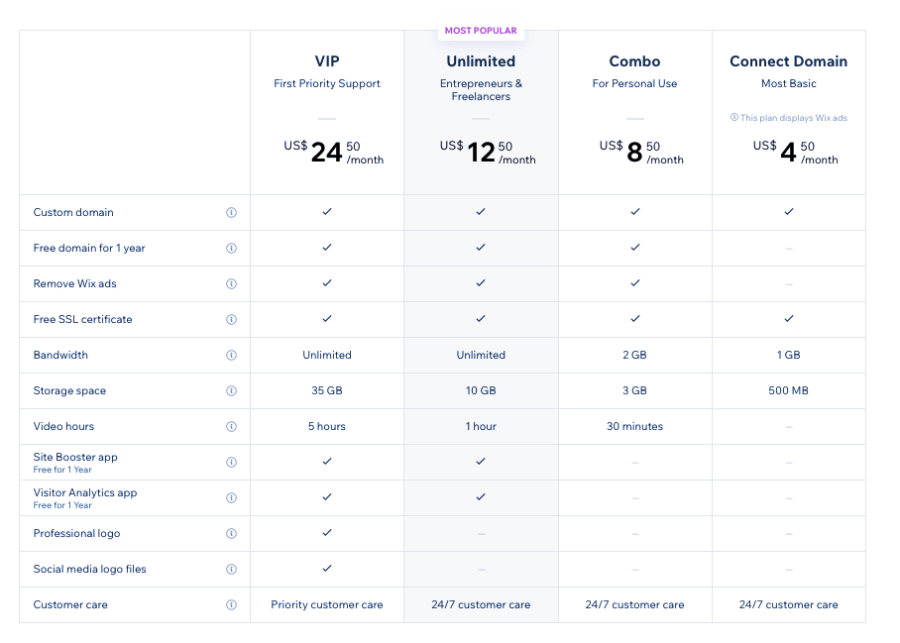Choose the Combo plan column header
Image resolution: width=900 pixels, height=643 pixels.
click(634, 61)
